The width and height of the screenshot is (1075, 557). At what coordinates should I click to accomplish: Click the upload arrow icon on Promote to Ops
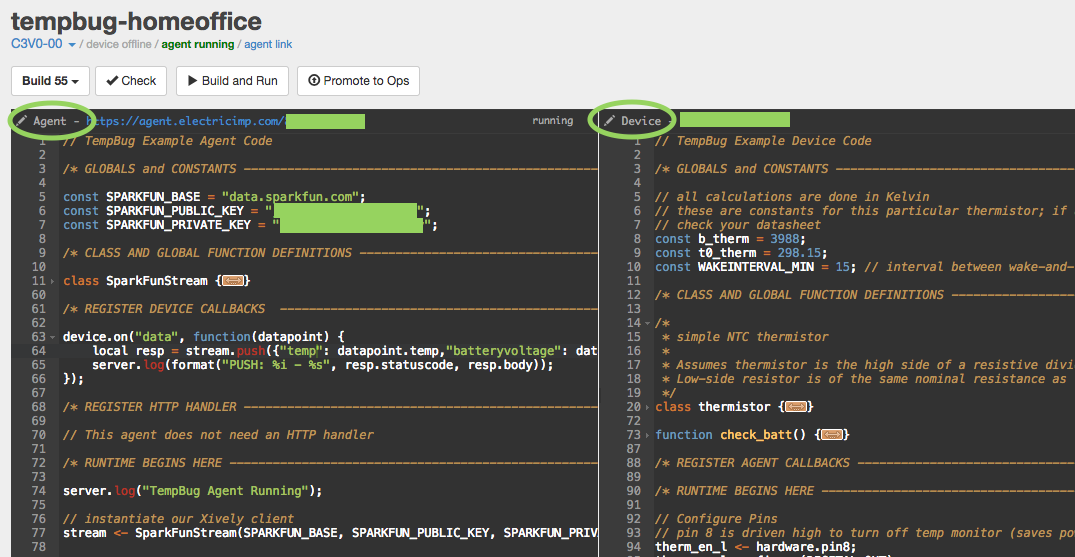(315, 81)
